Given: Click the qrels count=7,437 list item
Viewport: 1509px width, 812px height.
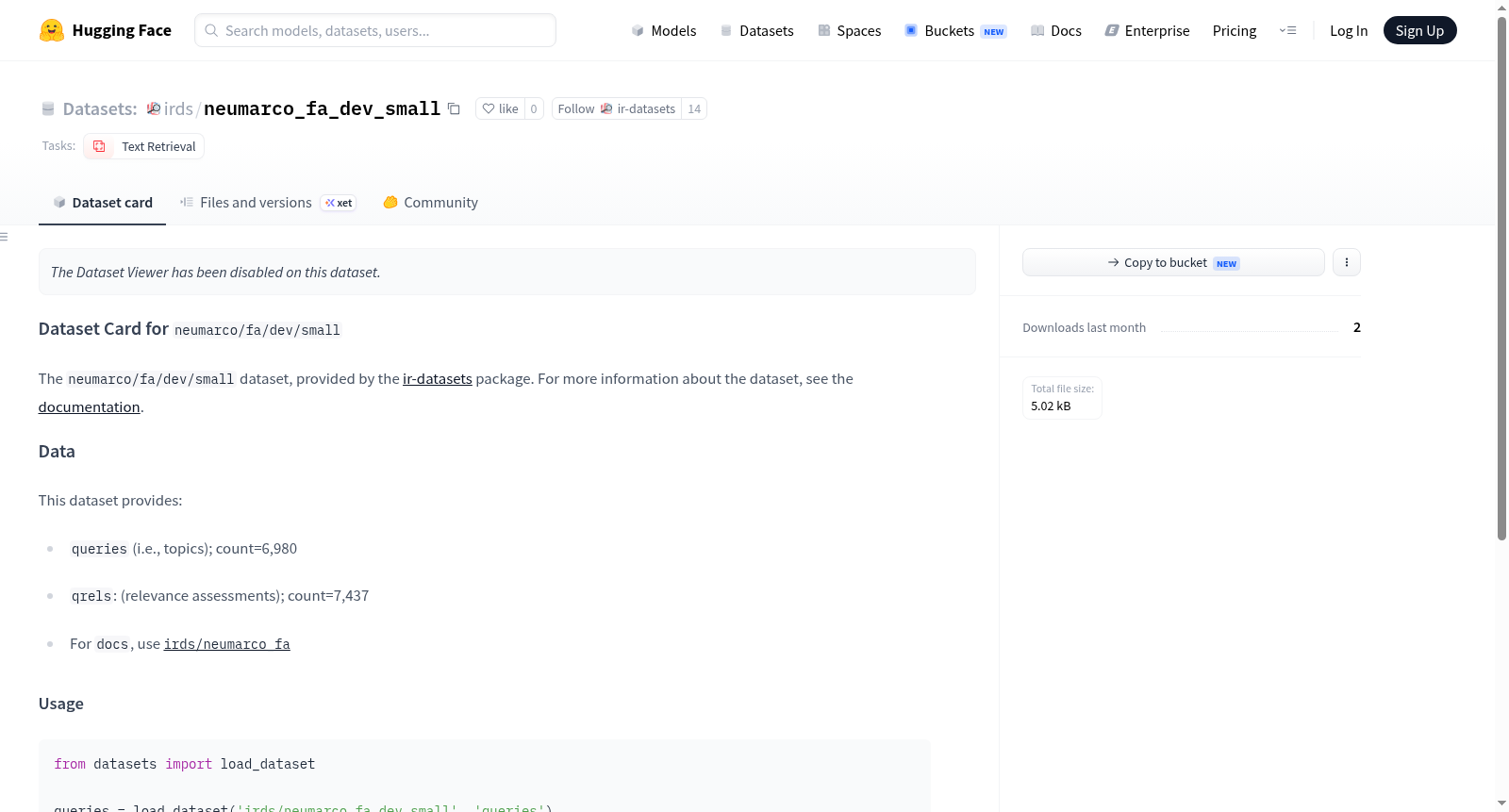Looking at the screenshot, I should (x=220, y=596).
